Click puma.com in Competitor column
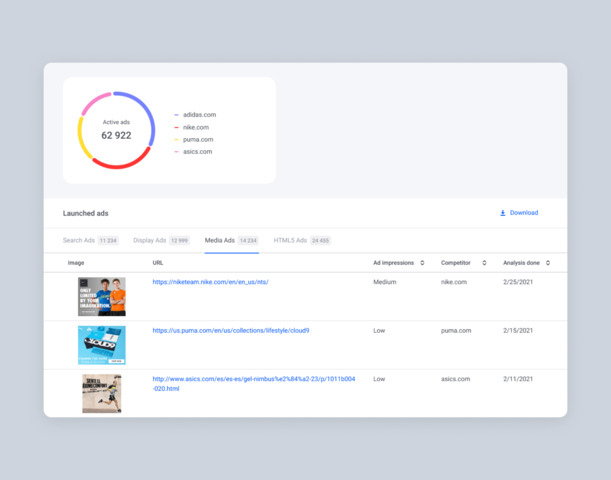This screenshot has height=480, width=611. tap(456, 330)
